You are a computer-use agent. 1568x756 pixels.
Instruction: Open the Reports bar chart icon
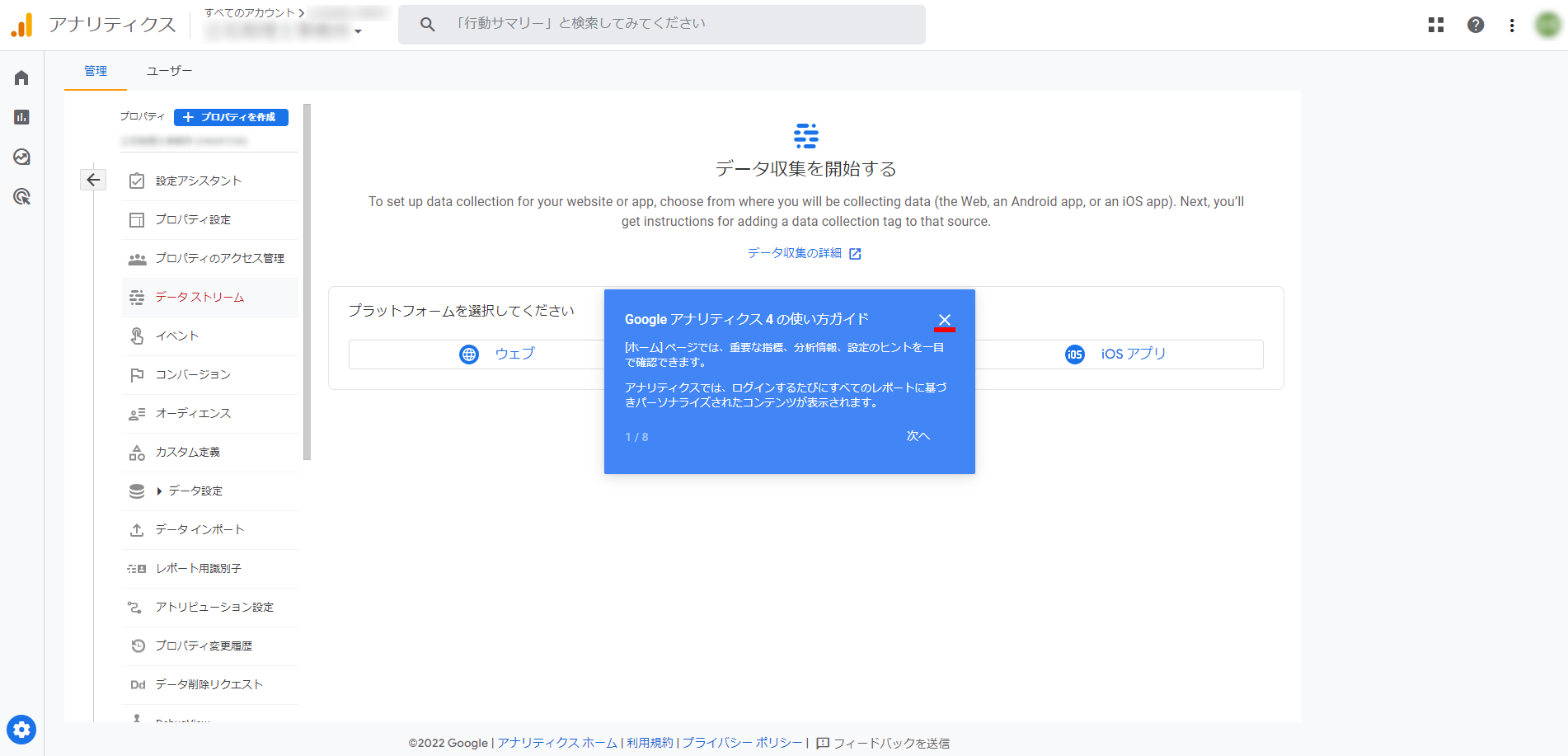(x=21, y=117)
